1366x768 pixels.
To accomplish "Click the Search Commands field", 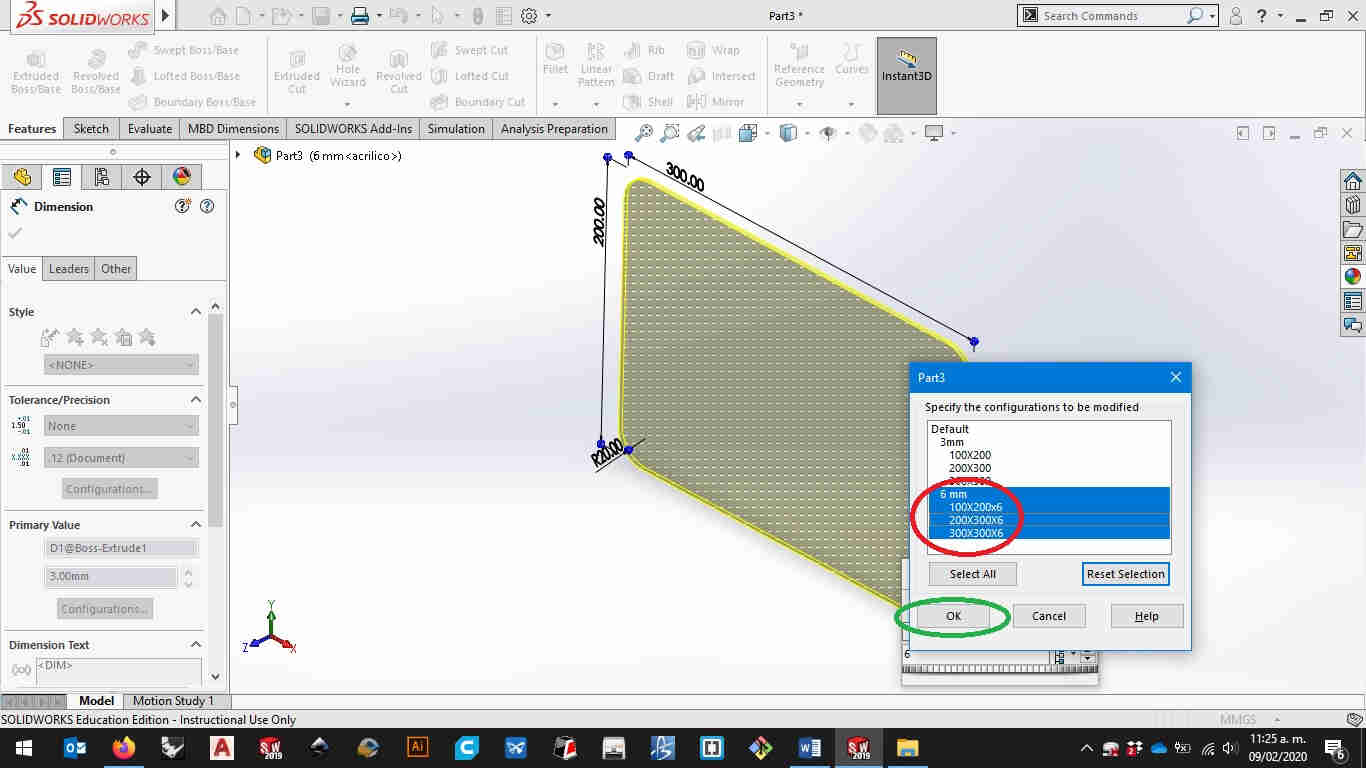I will click(x=1112, y=16).
